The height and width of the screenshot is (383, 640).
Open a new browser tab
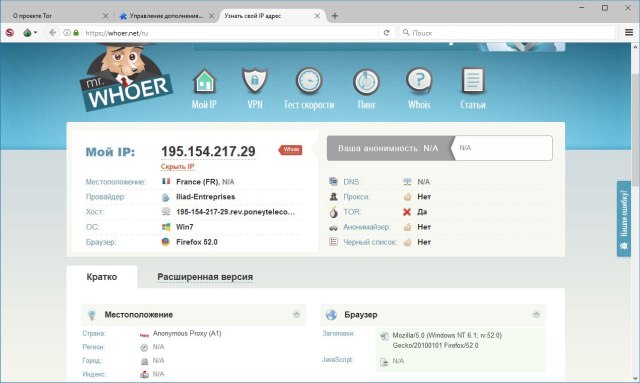click(x=335, y=16)
